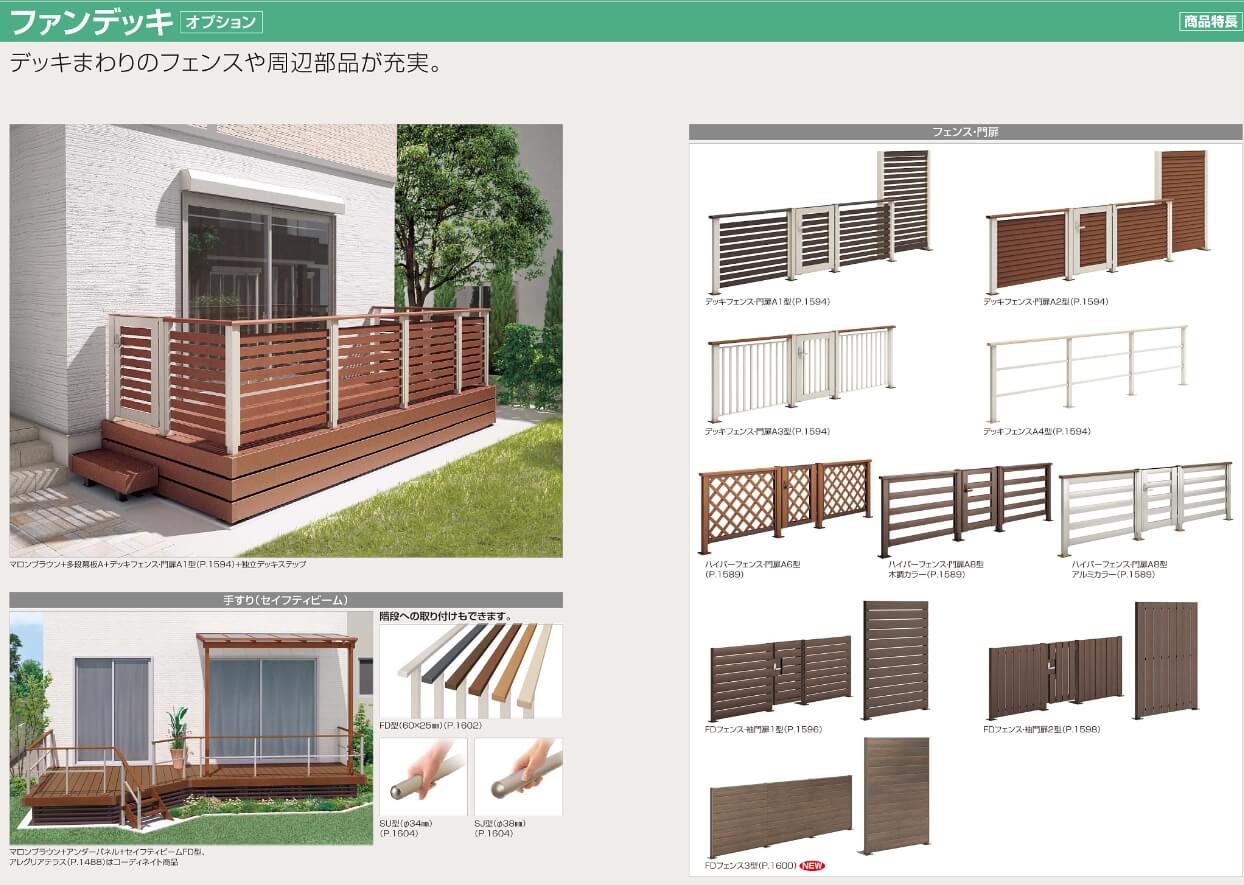
Task: Click the ファンデッキ page title
Action: 90,21
